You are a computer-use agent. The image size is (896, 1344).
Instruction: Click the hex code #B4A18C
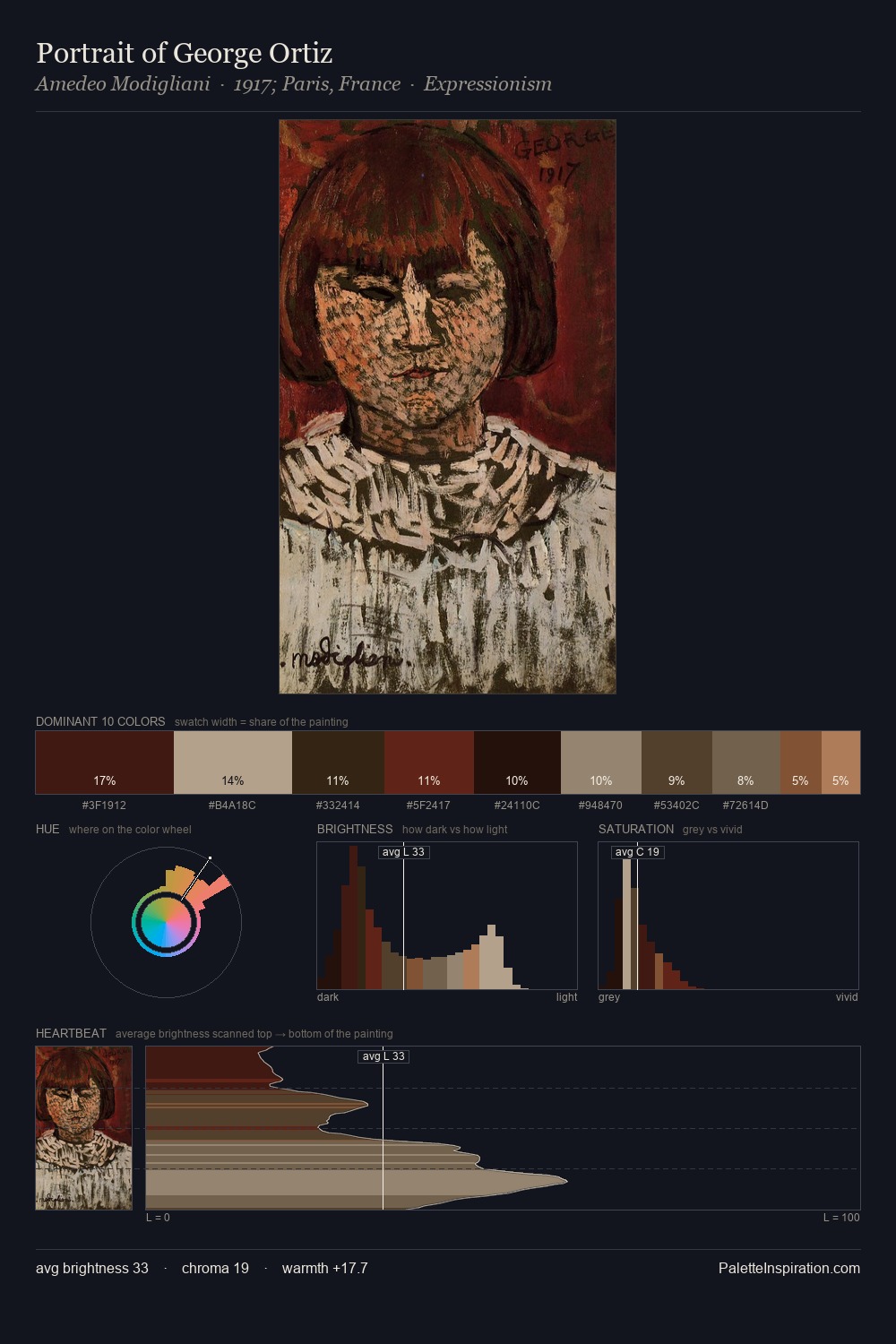pyautogui.click(x=232, y=806)
